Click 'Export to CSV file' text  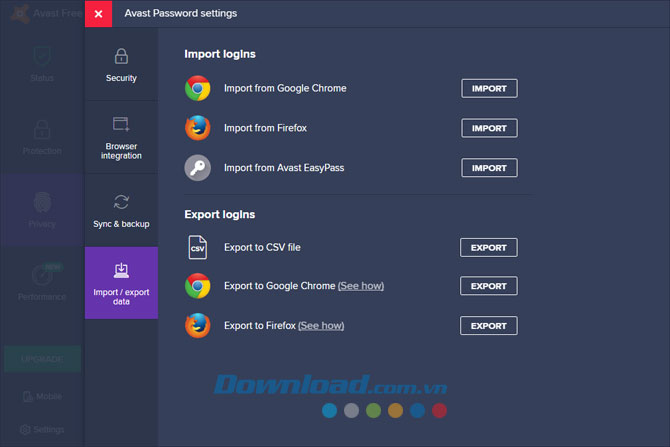(262, 247)
